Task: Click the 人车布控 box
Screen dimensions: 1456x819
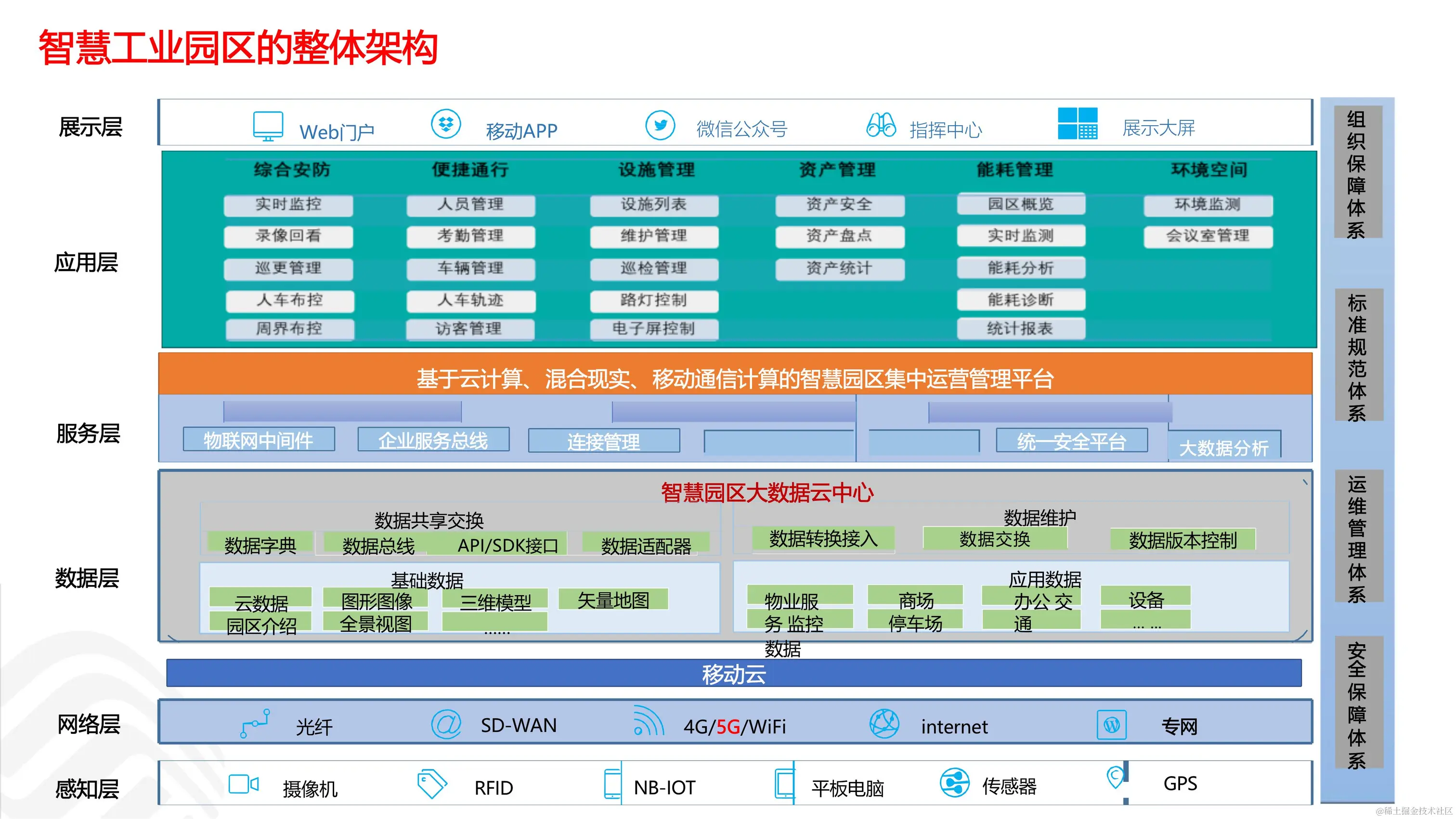Action: click(290, 301)
